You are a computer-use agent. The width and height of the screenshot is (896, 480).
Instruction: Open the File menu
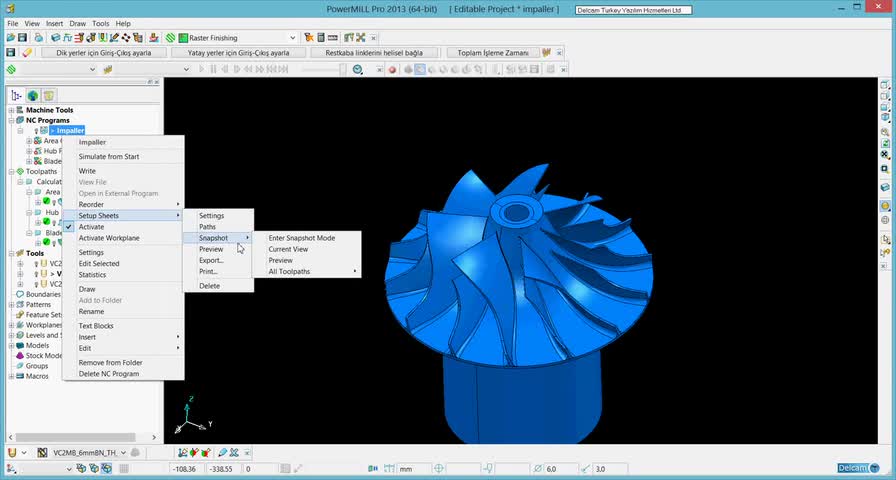pos(13,23)
